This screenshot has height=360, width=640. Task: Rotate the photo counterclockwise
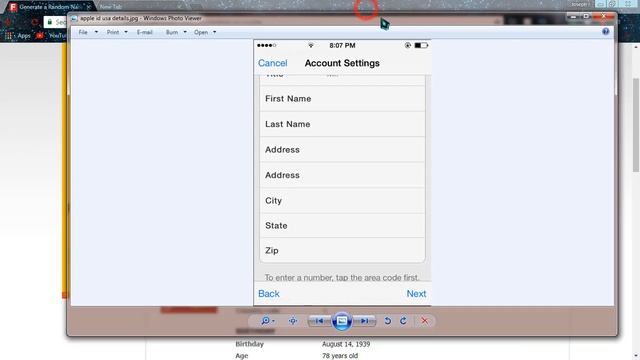pos(387,321)
